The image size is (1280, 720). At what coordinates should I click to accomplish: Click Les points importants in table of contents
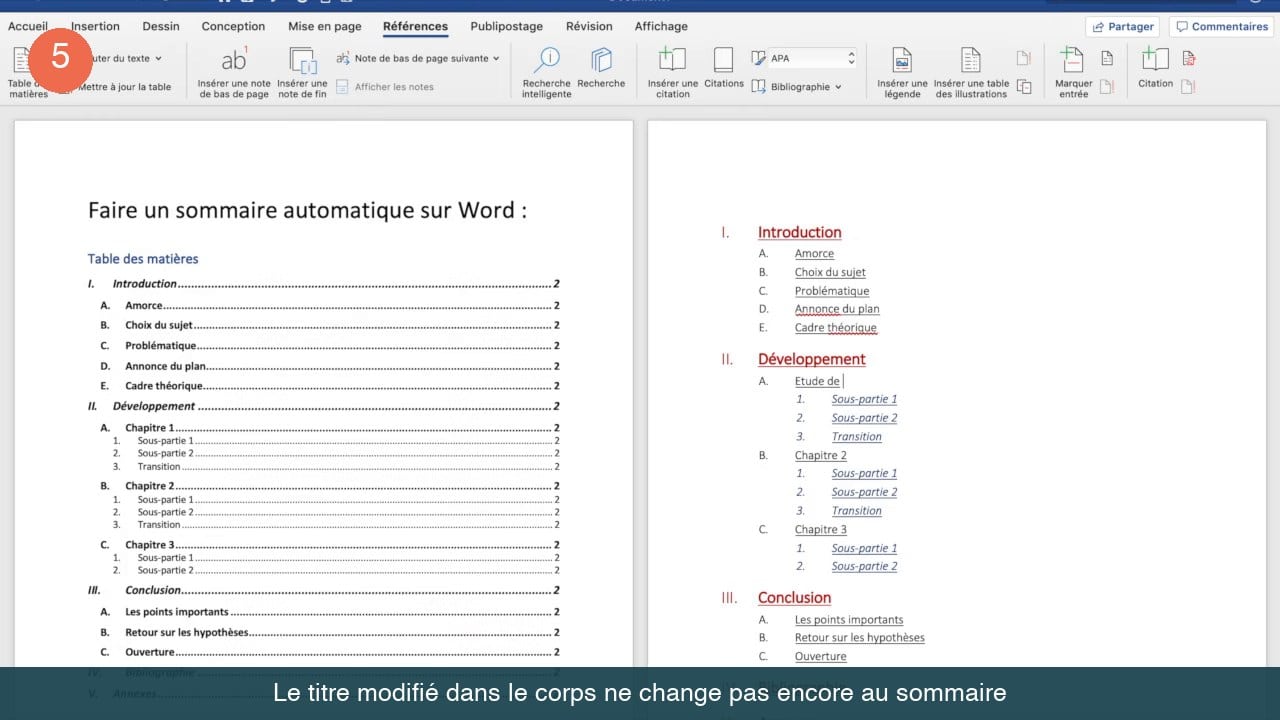(x=330, y=612)
